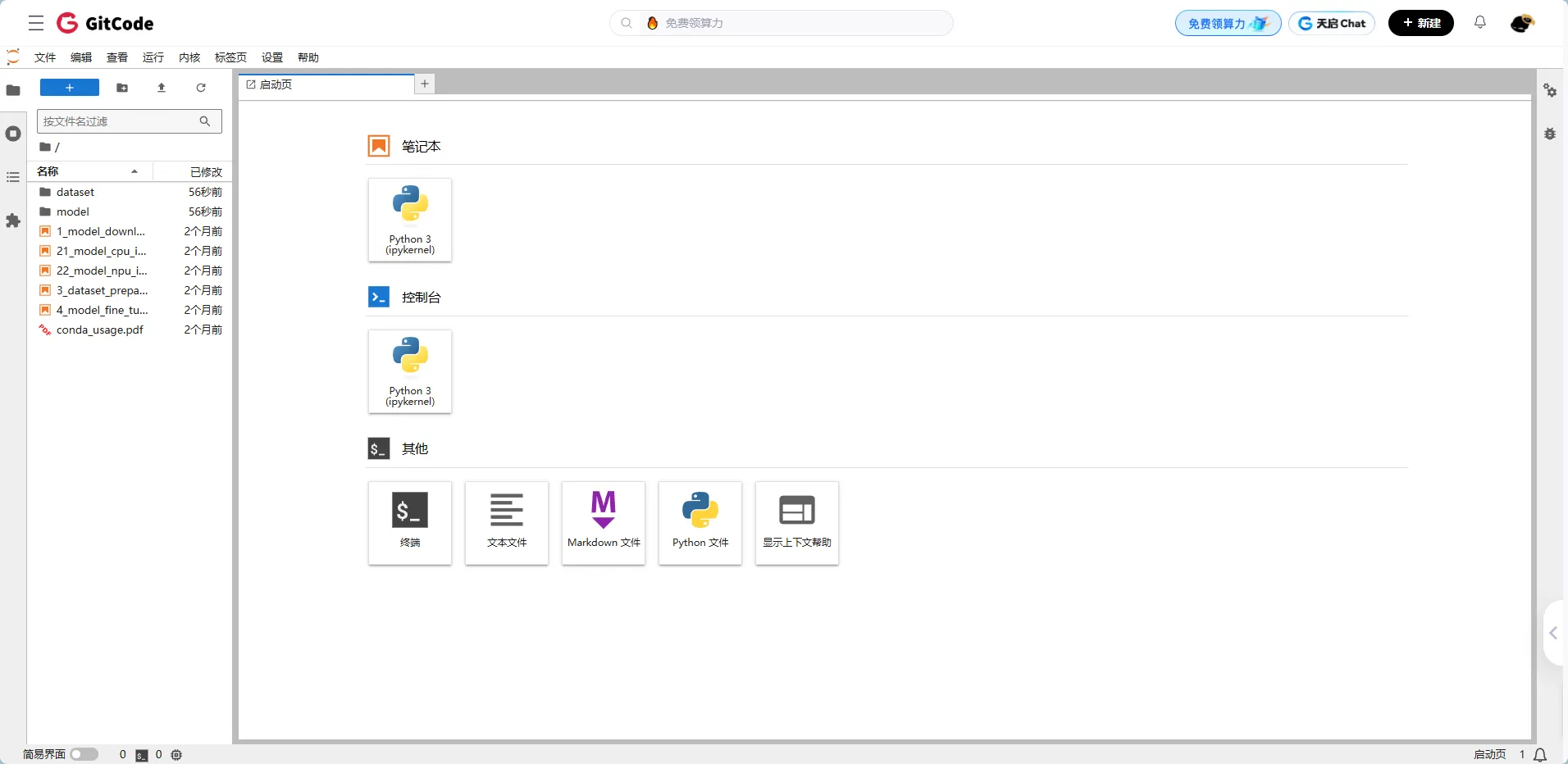Click the search icon in top search bar
The image size is (1568, 764).
point(627,23)
